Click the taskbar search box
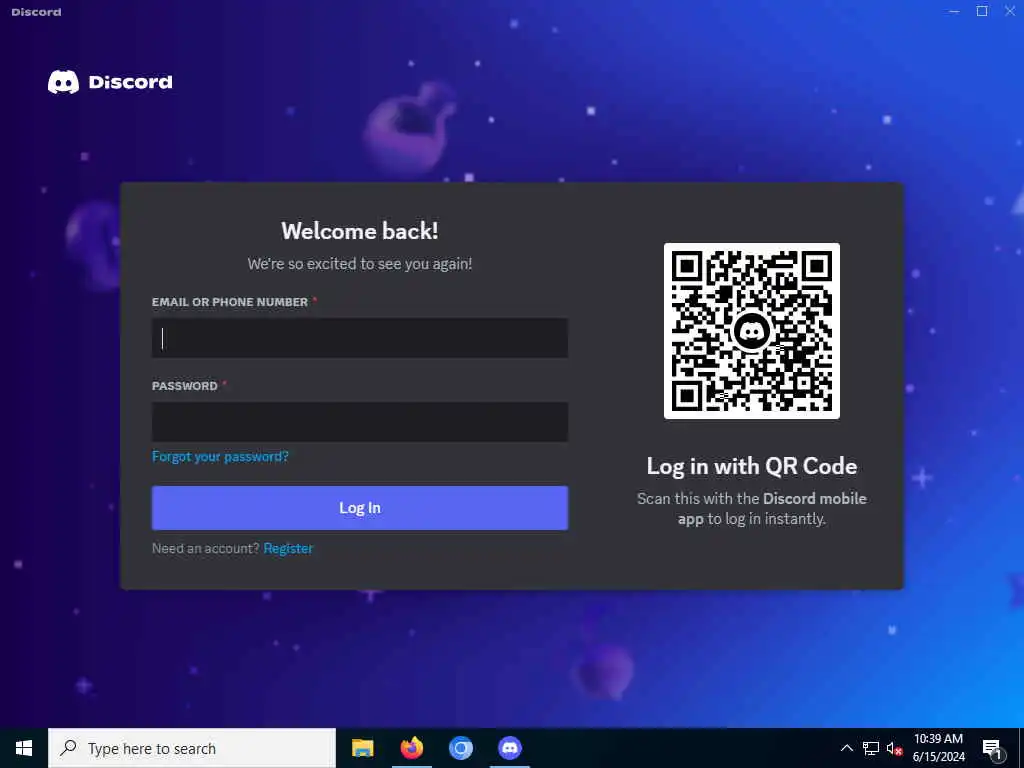The image size is (1024, 768). [192, 748]
